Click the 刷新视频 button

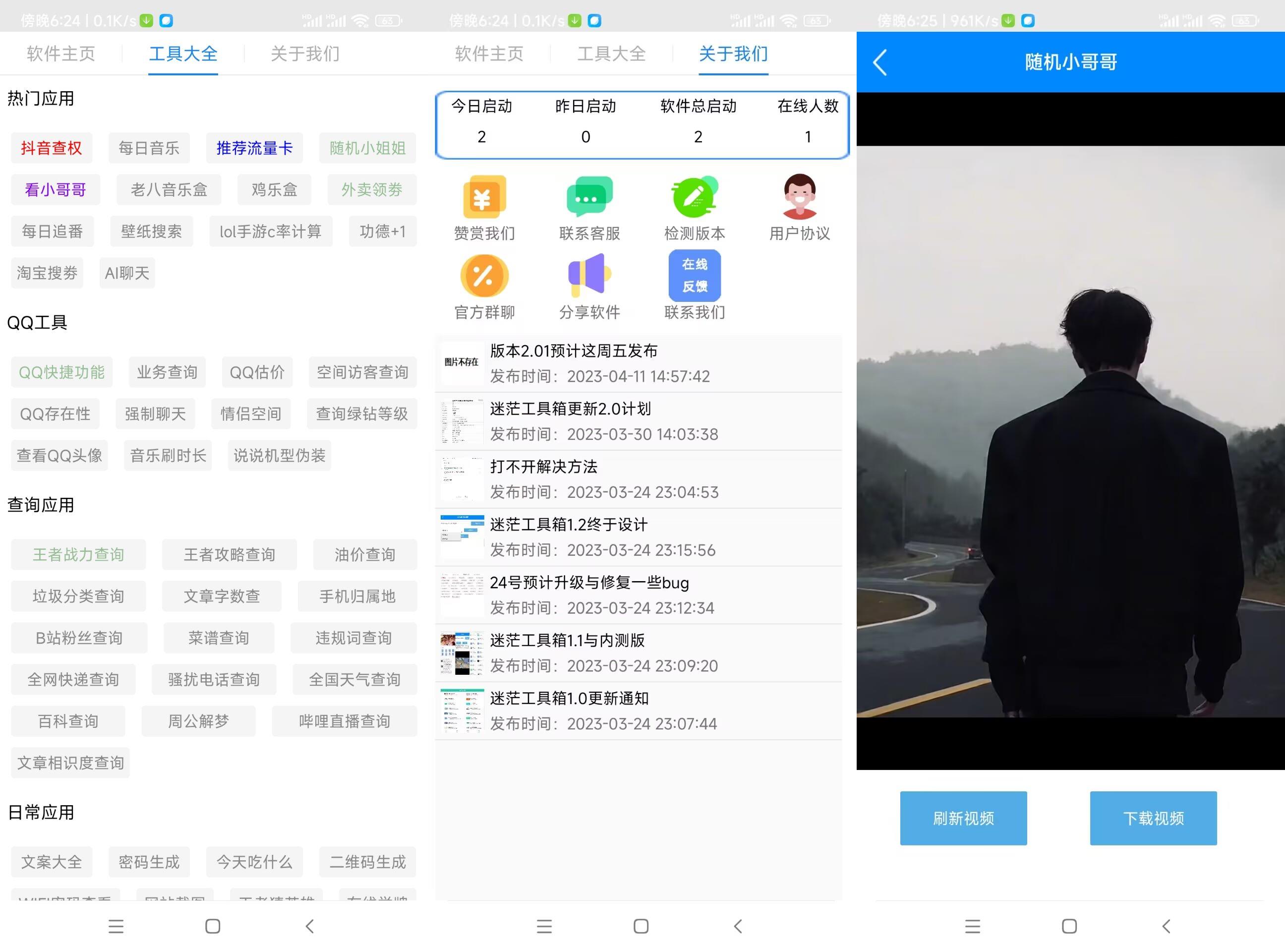[x=963, y=818]
